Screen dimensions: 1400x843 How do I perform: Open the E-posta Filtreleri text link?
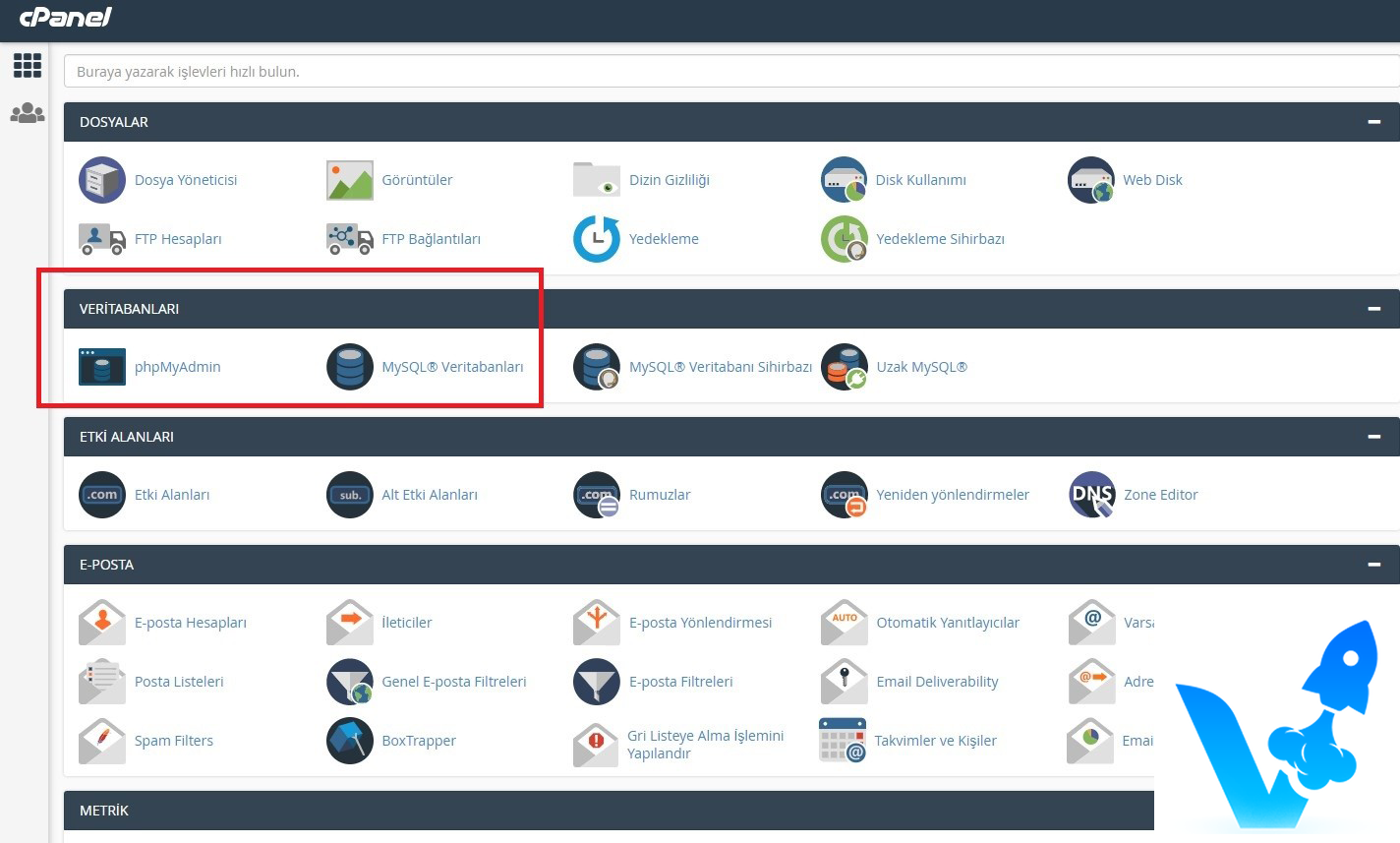681,682
